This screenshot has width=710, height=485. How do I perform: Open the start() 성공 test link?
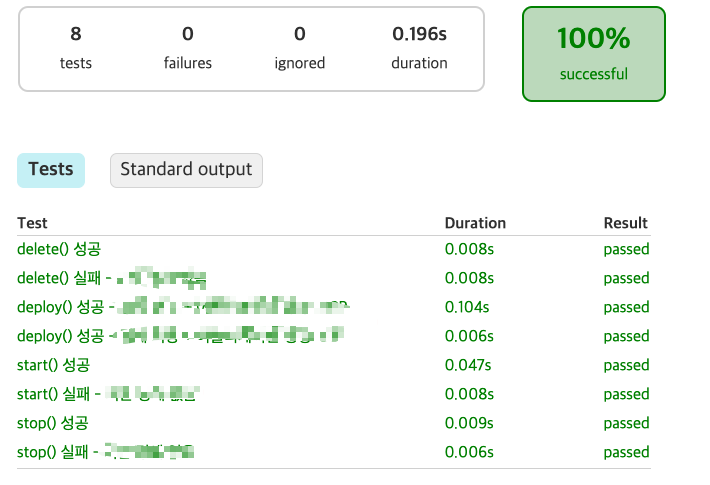53,365
